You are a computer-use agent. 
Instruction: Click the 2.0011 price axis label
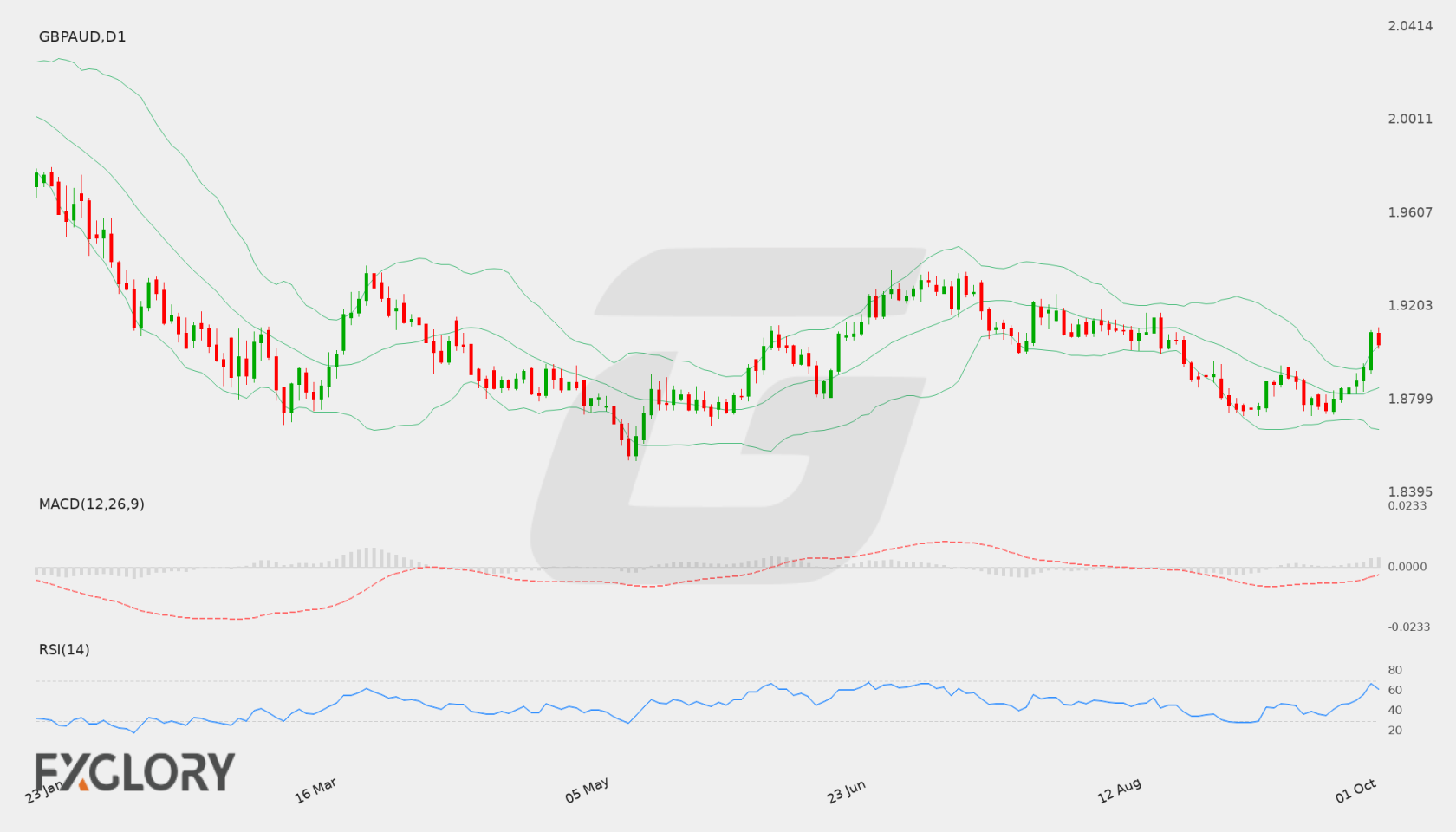tap(1410, 119)
